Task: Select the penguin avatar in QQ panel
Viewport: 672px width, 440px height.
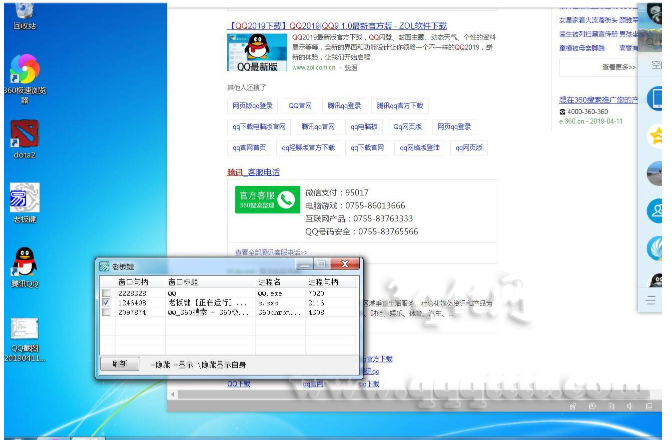Action: (x=656, y=281)
